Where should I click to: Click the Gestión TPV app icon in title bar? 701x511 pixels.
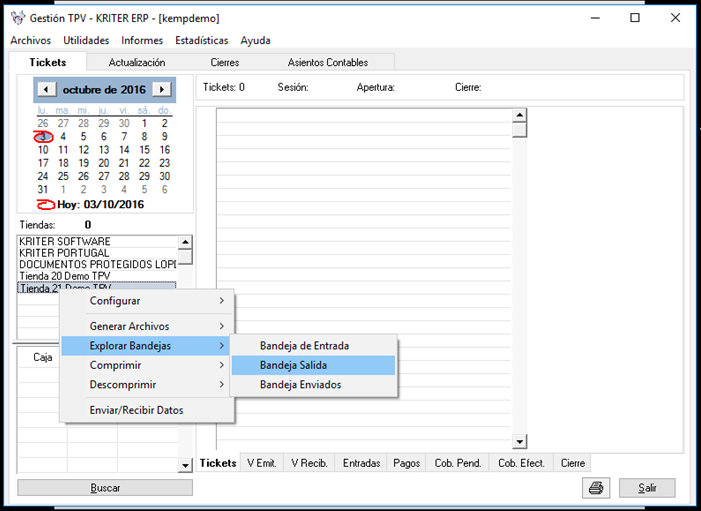tap(17, 18)
